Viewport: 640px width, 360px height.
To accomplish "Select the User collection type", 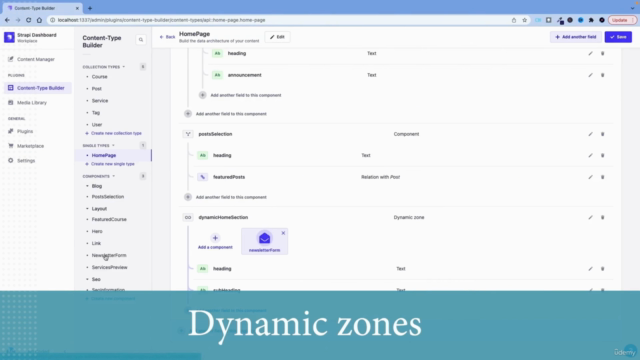I will [97, 124].
